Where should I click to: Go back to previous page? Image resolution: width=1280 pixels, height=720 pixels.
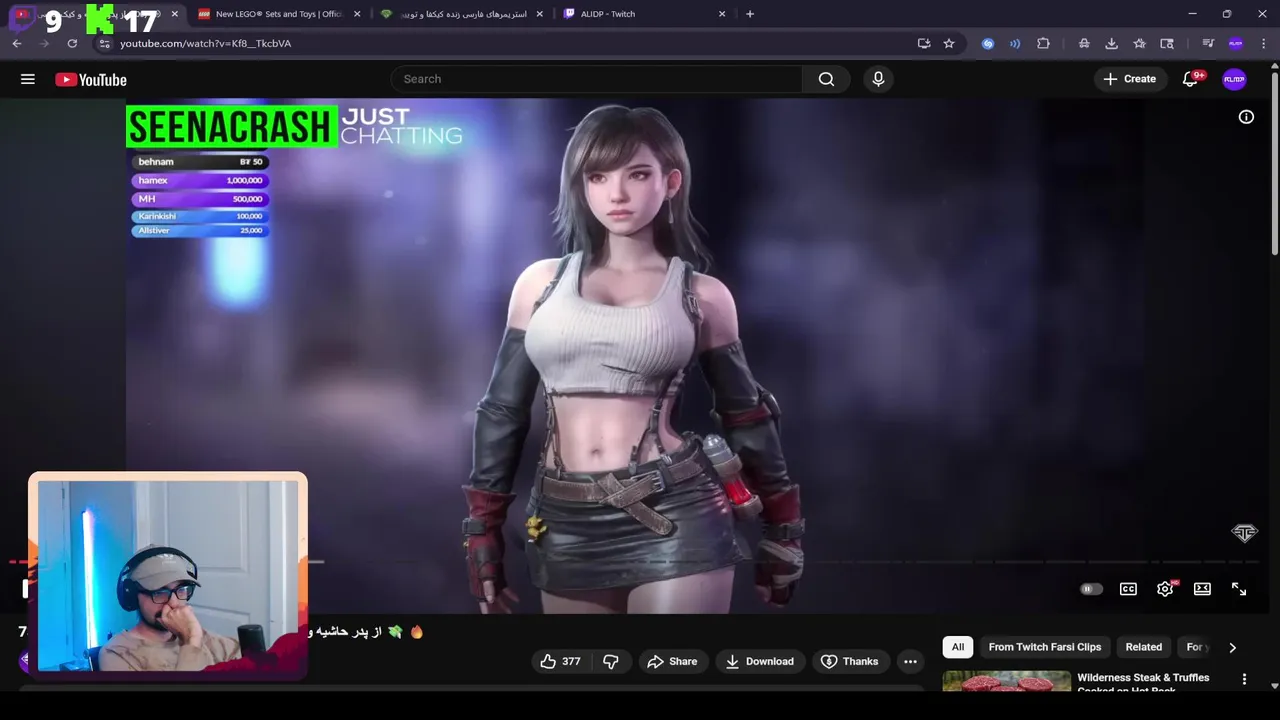coord(17,43)
